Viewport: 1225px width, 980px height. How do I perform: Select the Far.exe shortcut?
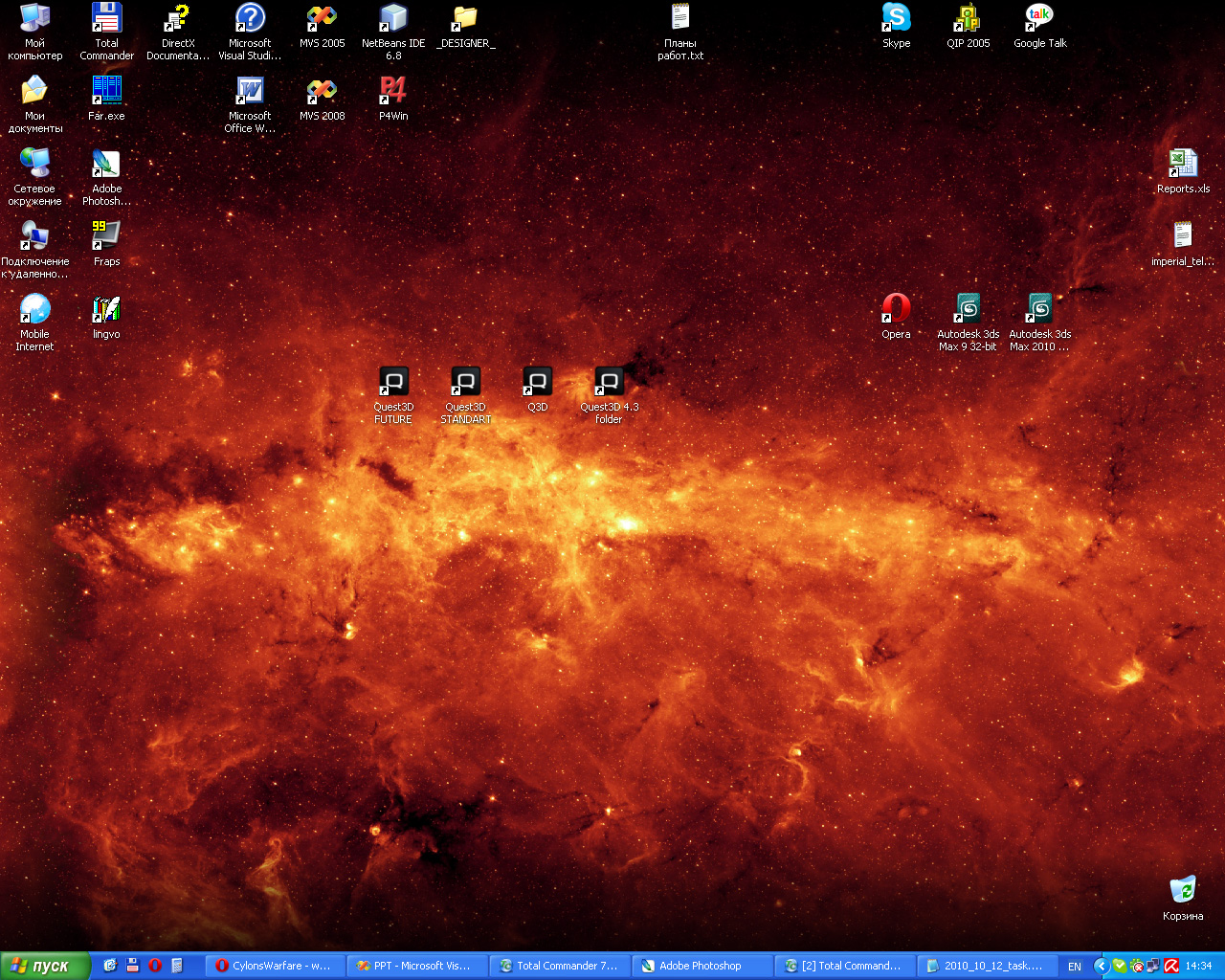[x=106, y=99]
